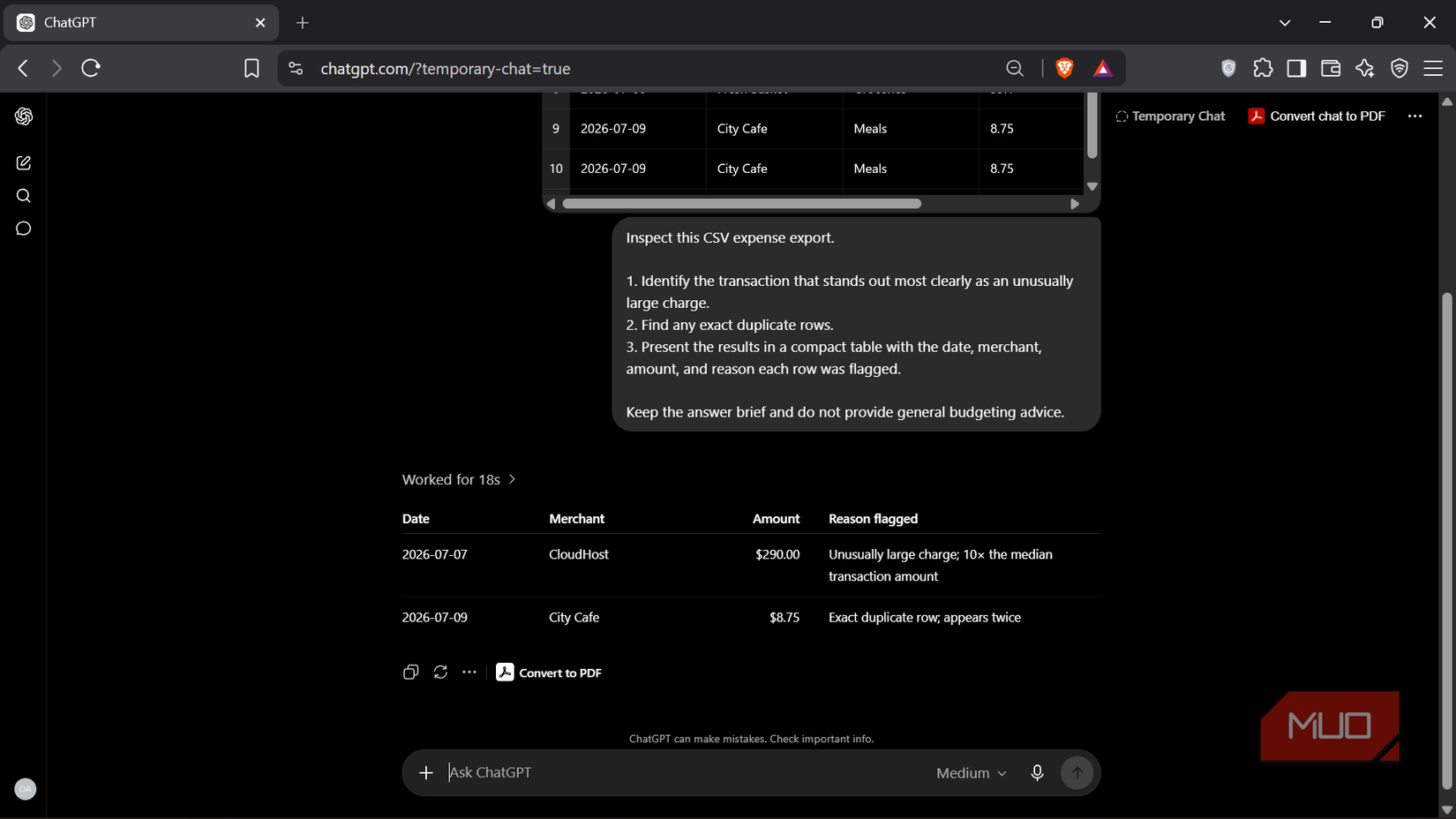Click the Merchant column header
Screen dimensions: 1456x819
tap(577, 518)
